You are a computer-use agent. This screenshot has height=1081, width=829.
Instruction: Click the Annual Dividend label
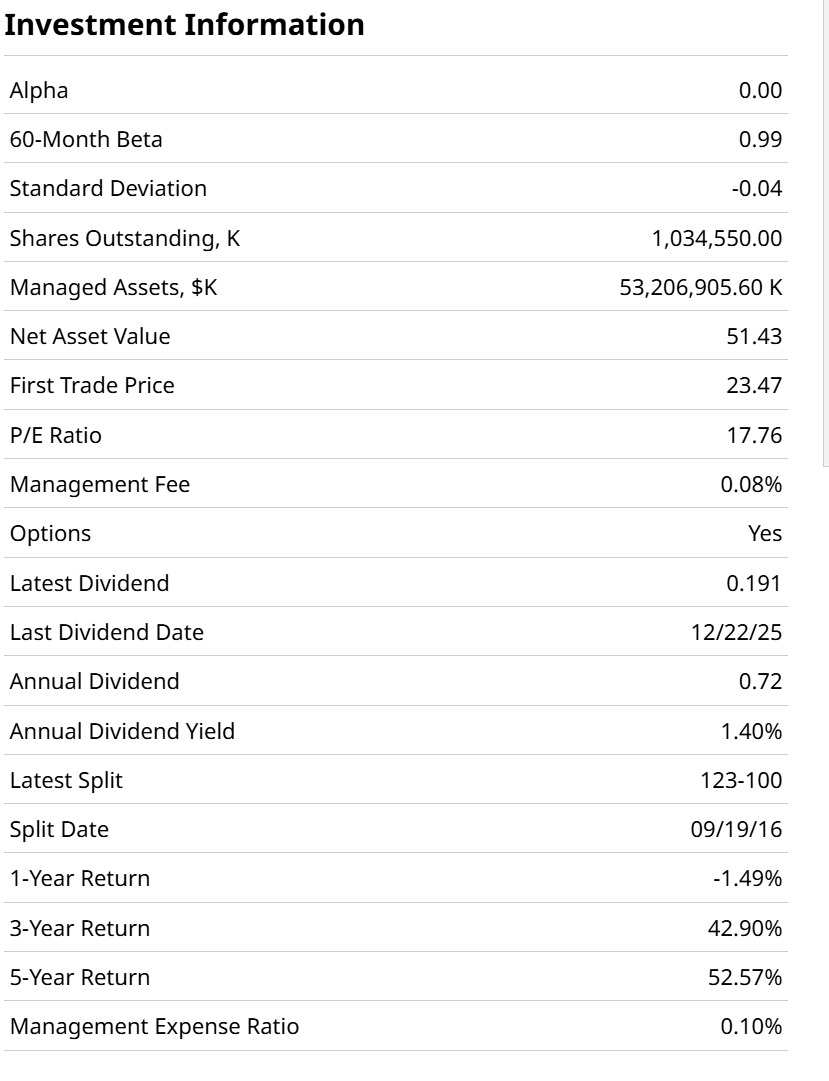95,682
